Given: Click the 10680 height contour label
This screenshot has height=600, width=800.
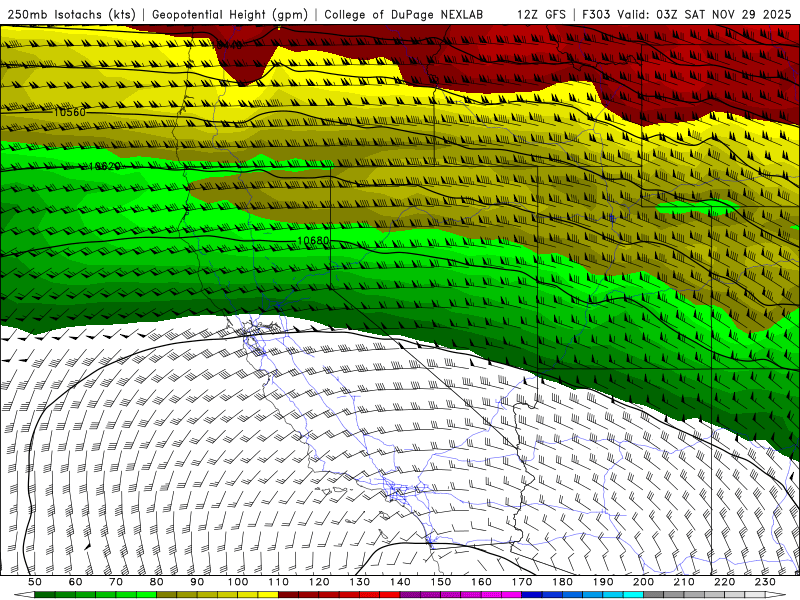Looking at the screenshot, I should point(313,240).
